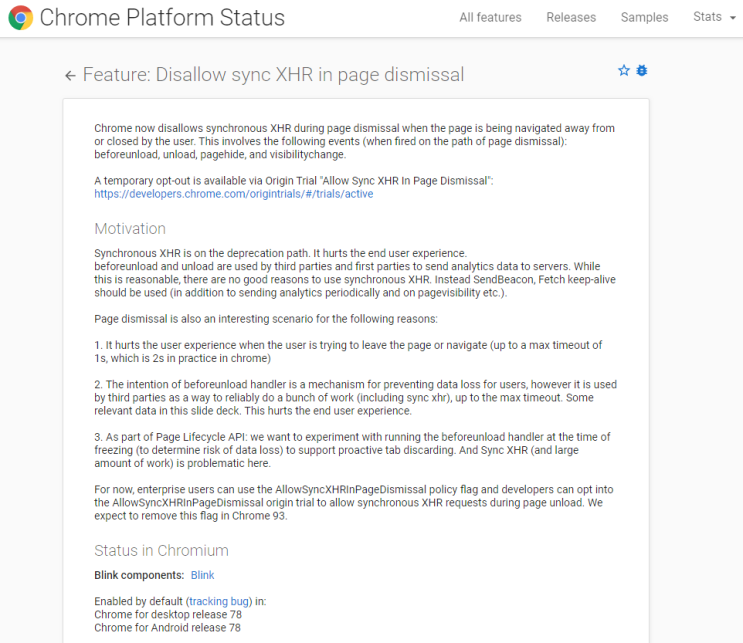Click the Blink components label
Image resolution: width=743 pixels, height=643 pixels.
(x=139, y=575)
